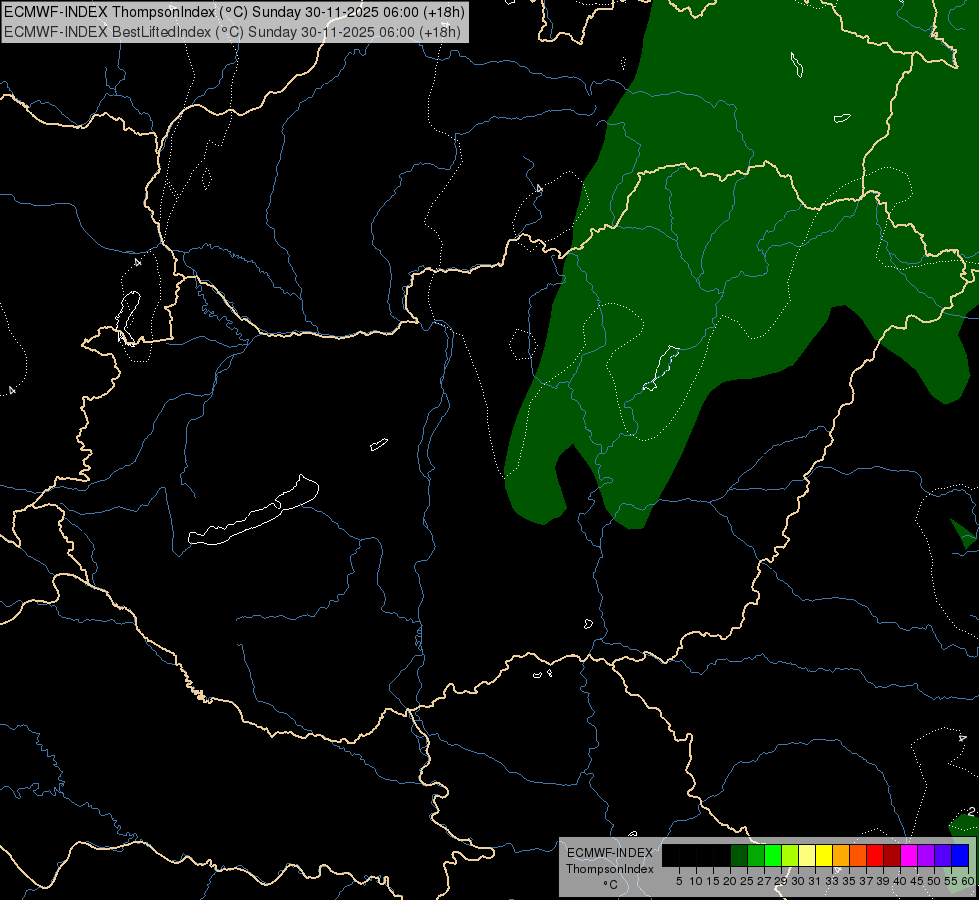Click the legend value label "10"

pyautogui.click(x=696, y=881)
